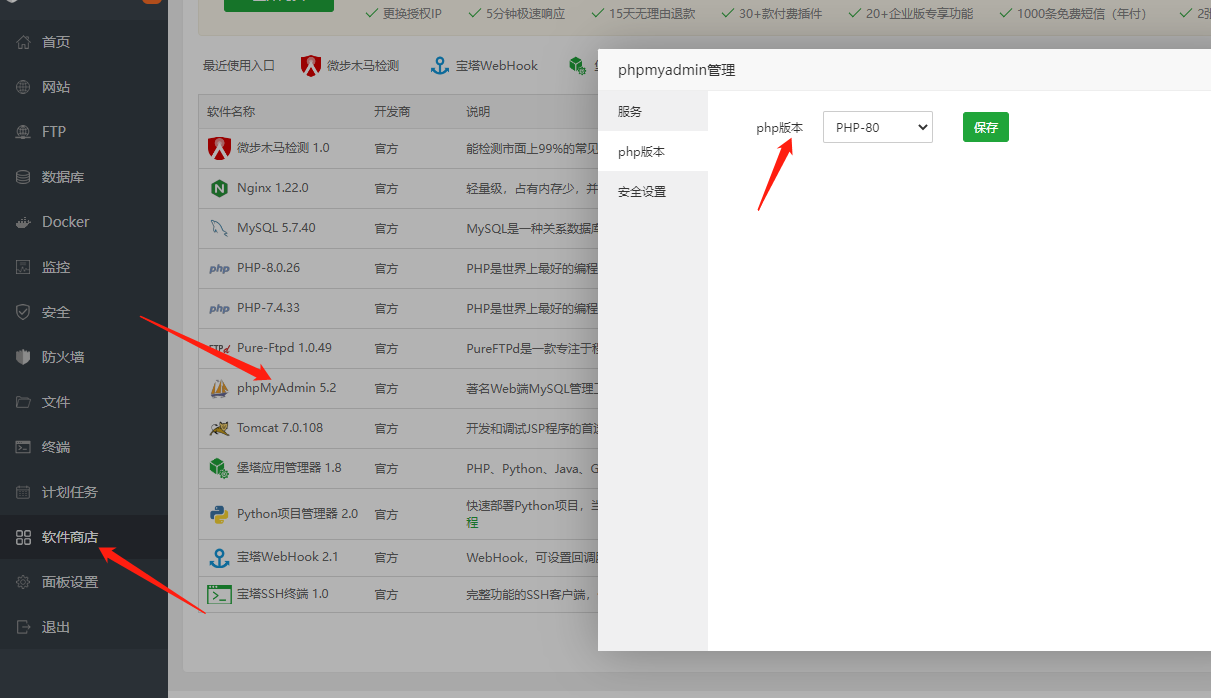Open the MySQL 5.7.40 software link
The image size is (1211, 698).
click(276, 227)
